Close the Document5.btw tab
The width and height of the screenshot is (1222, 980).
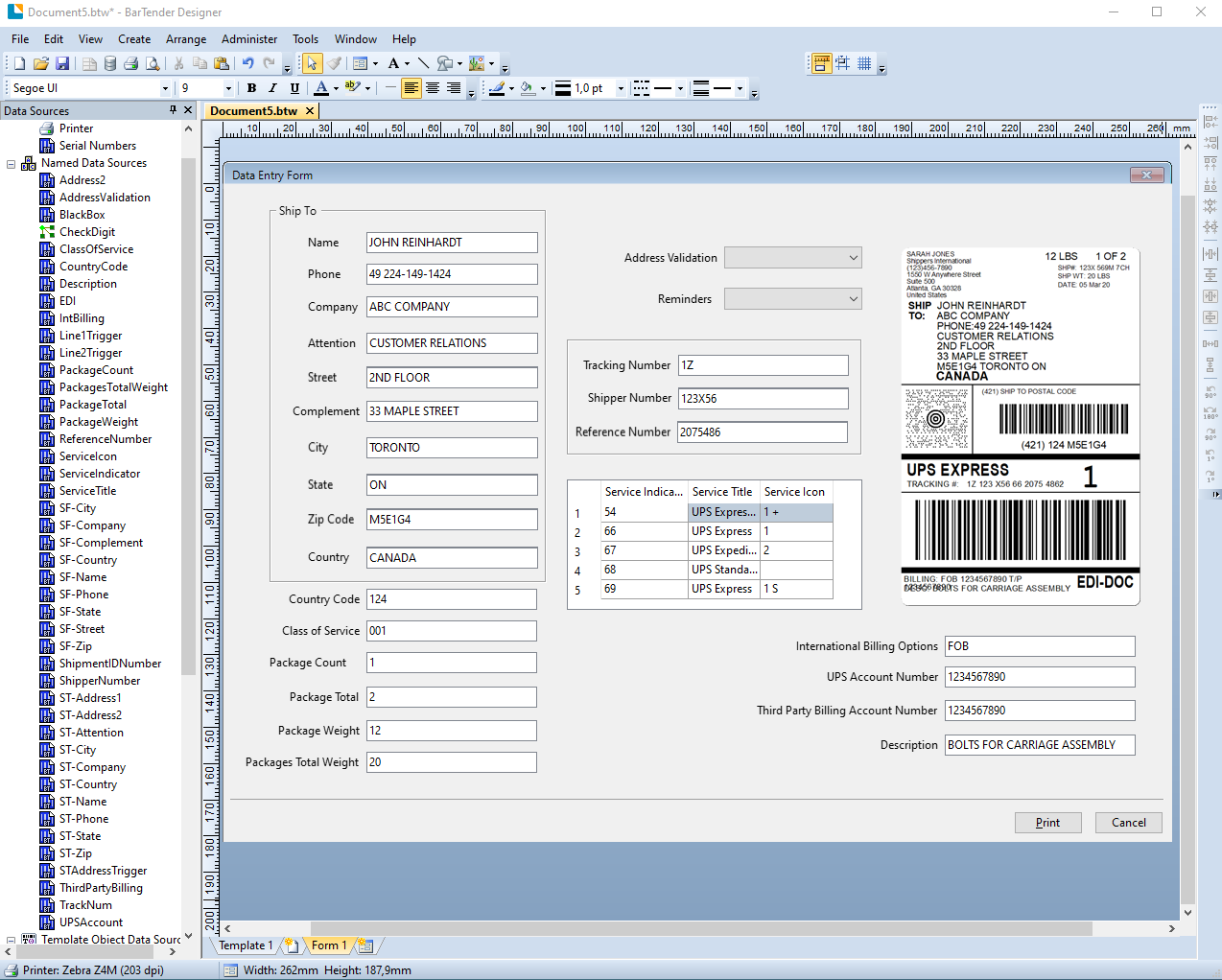(x=310, y=111)
